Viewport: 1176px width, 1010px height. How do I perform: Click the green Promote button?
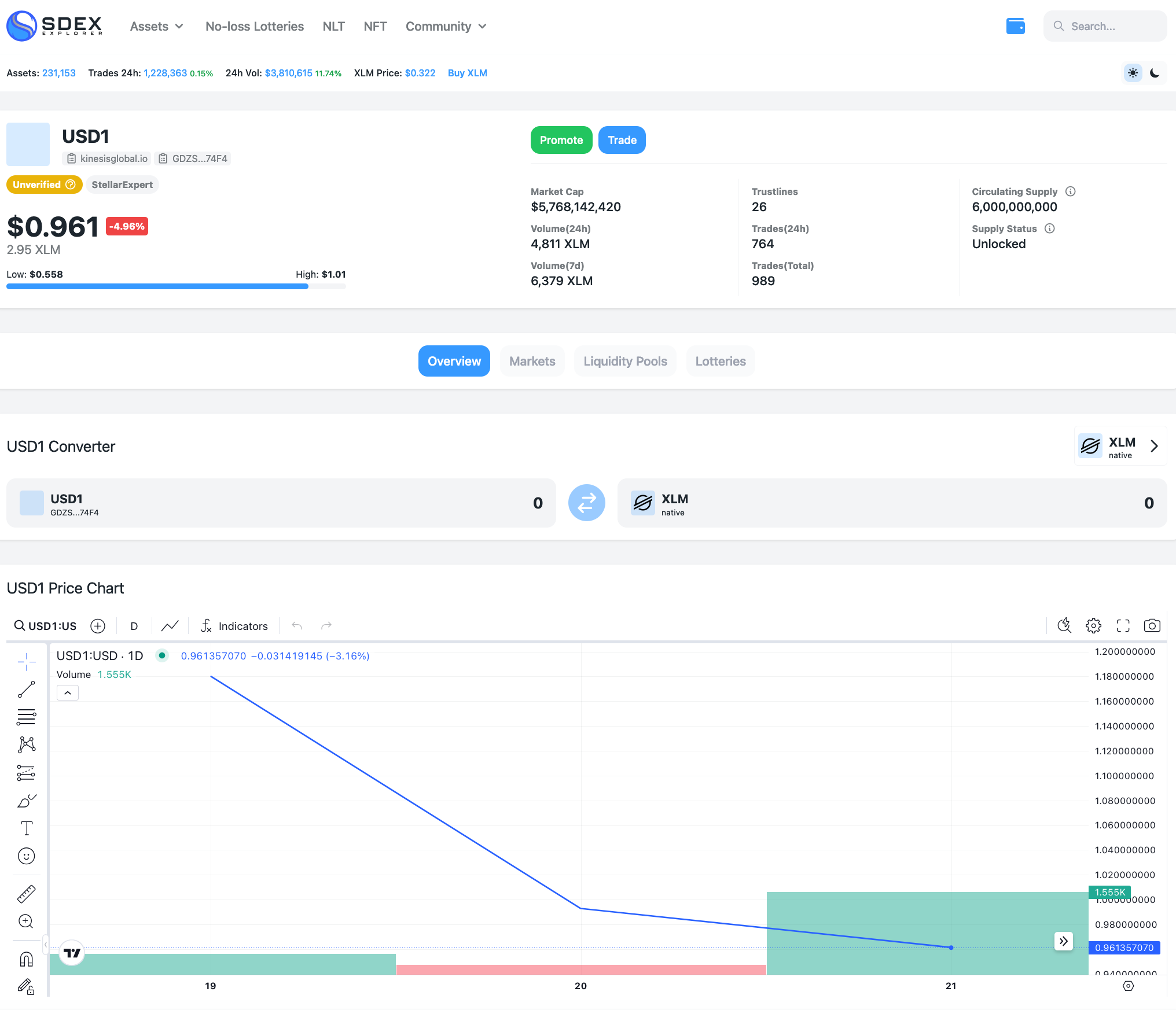(x=561, y=140)
